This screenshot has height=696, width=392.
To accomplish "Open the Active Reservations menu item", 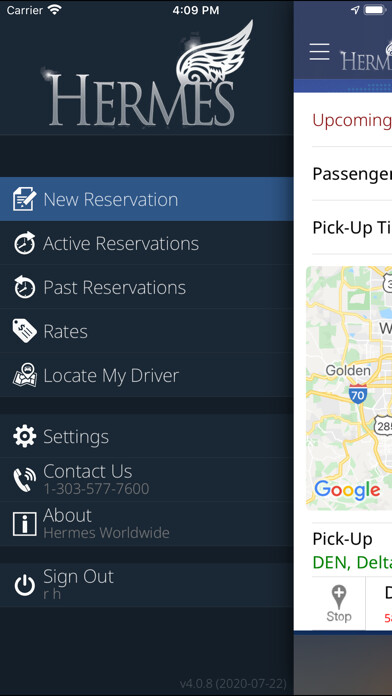I will point(147,243).
